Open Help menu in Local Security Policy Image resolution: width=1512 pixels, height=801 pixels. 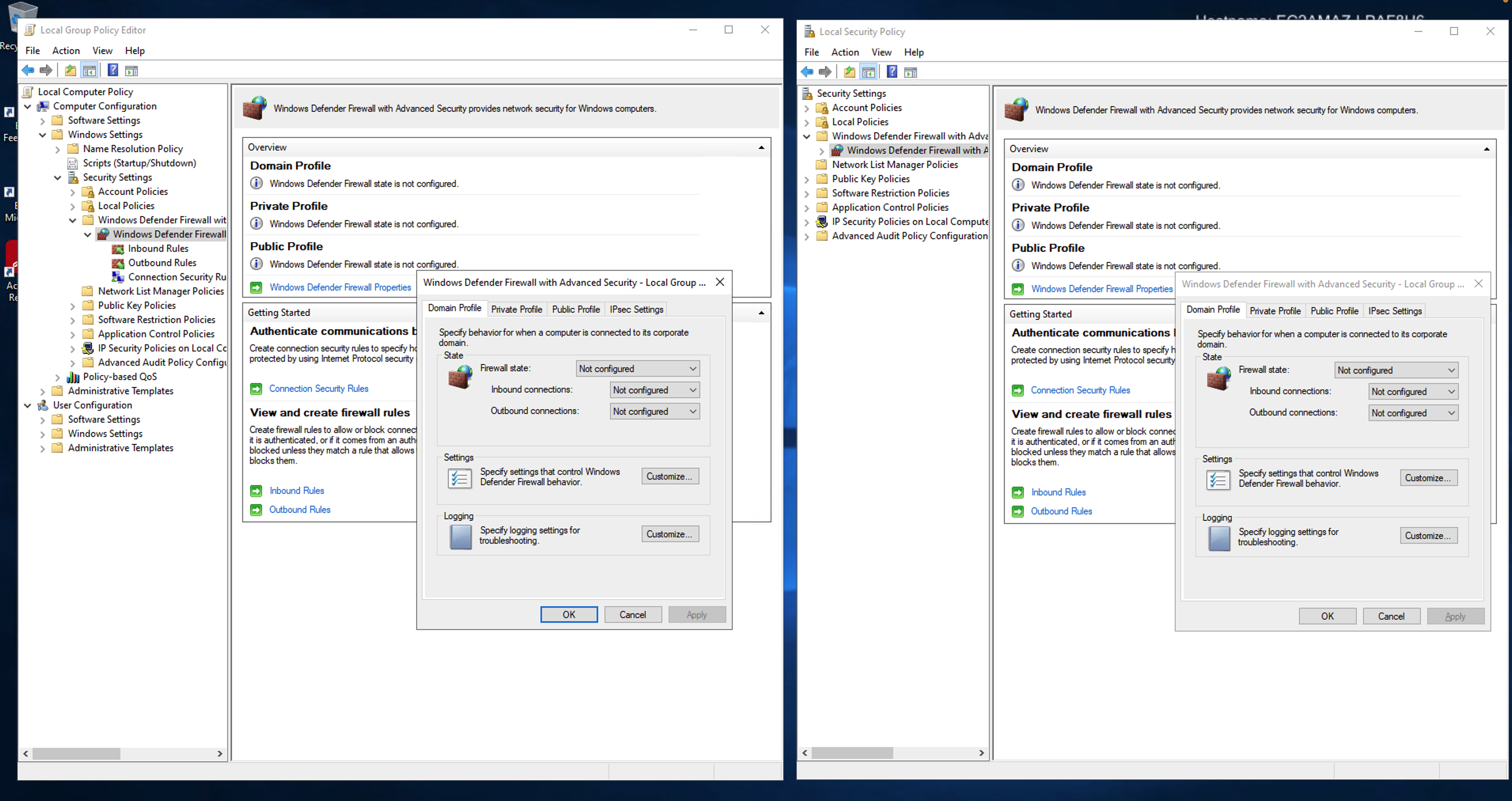point(913,52)
